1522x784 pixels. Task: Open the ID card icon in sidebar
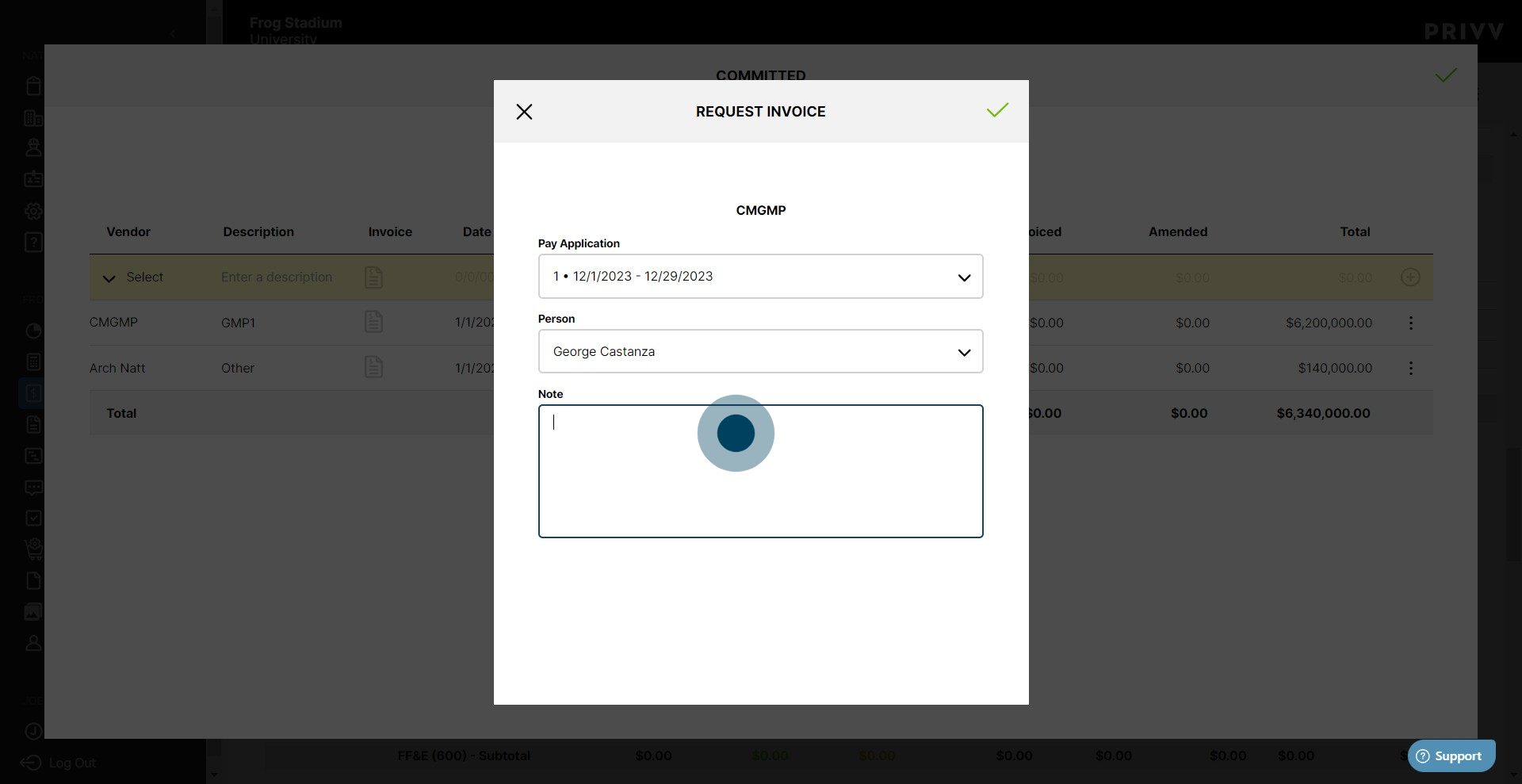(x=33, y=179)
